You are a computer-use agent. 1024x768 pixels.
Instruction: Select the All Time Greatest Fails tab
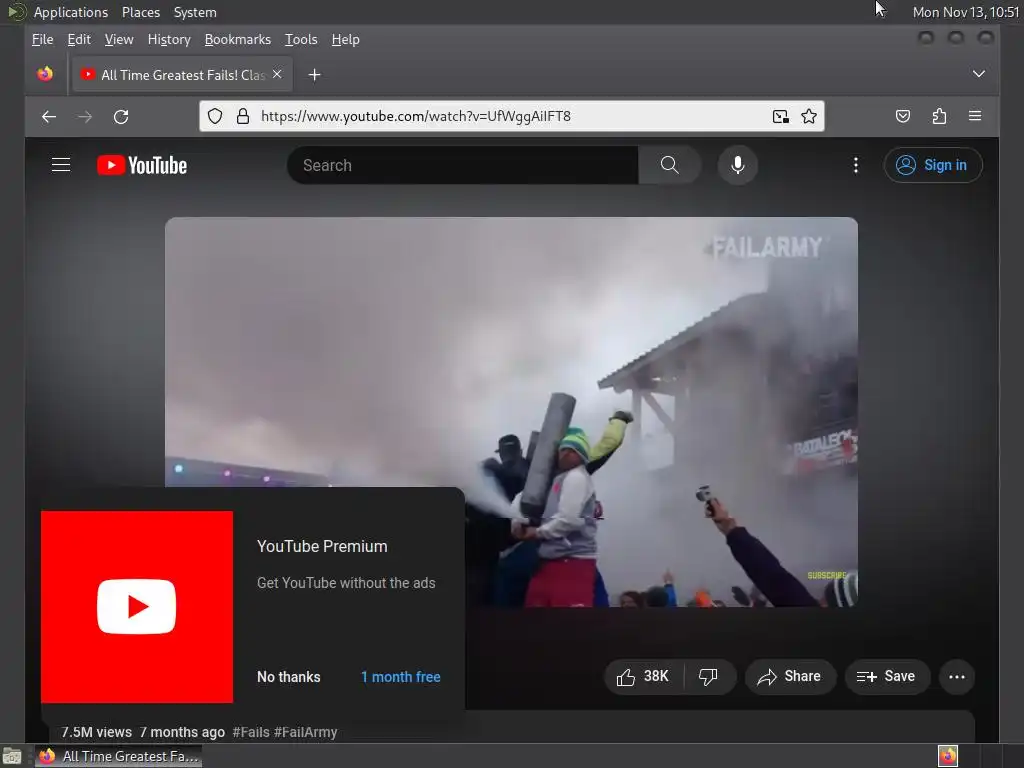pyautogui.click(x=182, y=75)
